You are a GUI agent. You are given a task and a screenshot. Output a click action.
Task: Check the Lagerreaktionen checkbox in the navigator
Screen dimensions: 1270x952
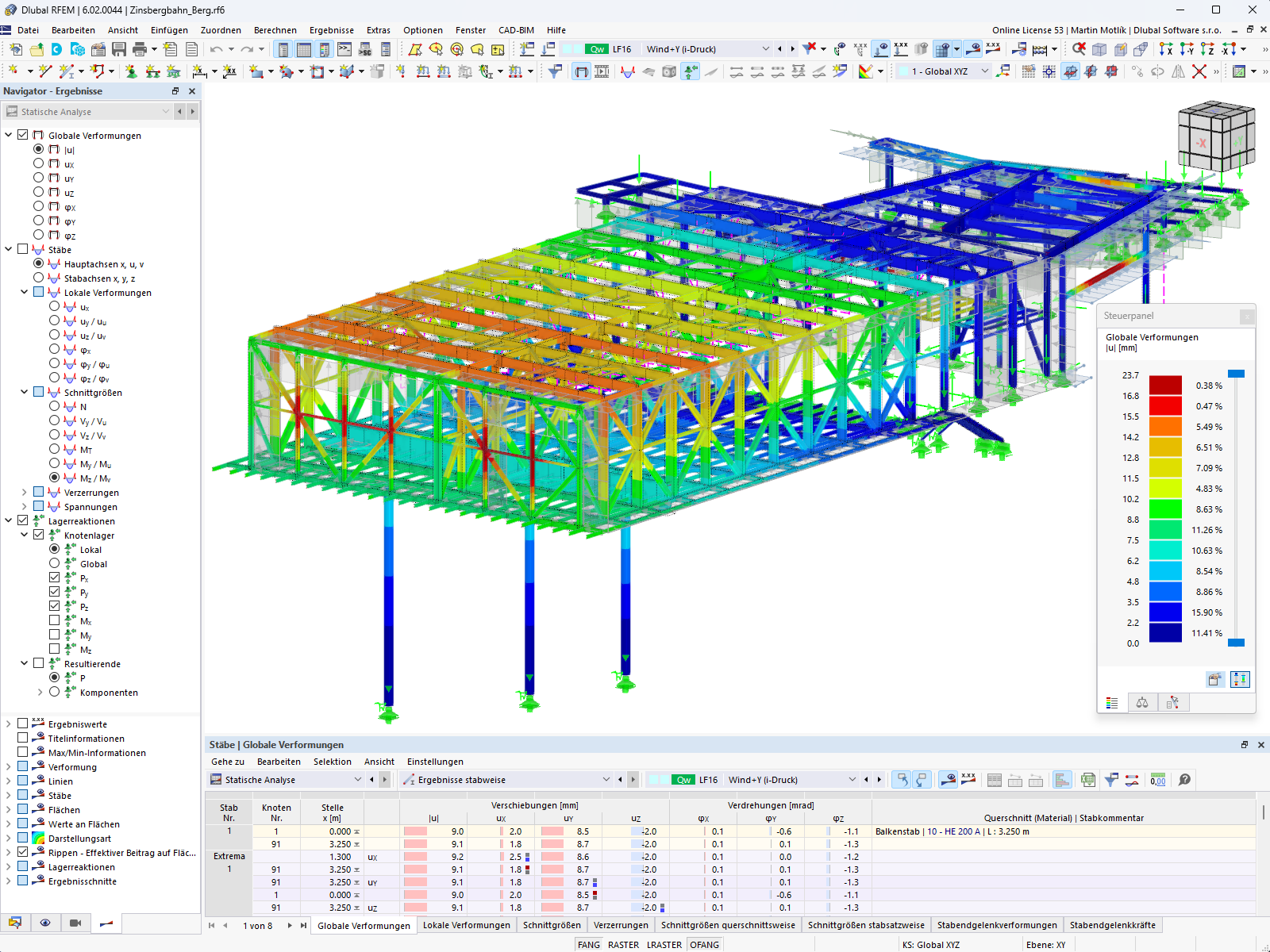pyautogui.click(x=21, y=520)
